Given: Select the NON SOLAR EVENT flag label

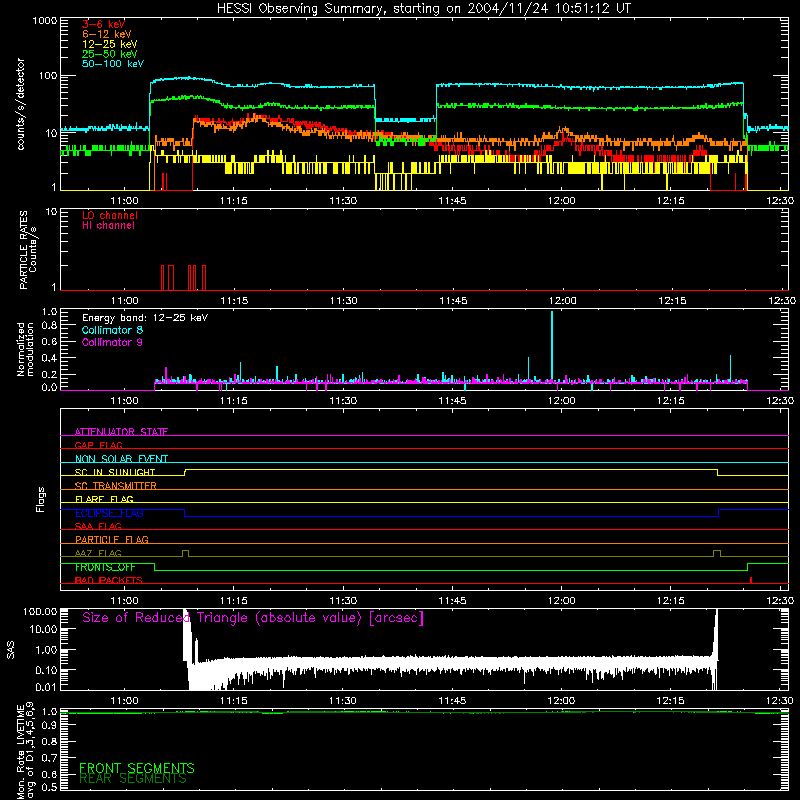Looking at the screenshot, I should (x=121, y=459).
